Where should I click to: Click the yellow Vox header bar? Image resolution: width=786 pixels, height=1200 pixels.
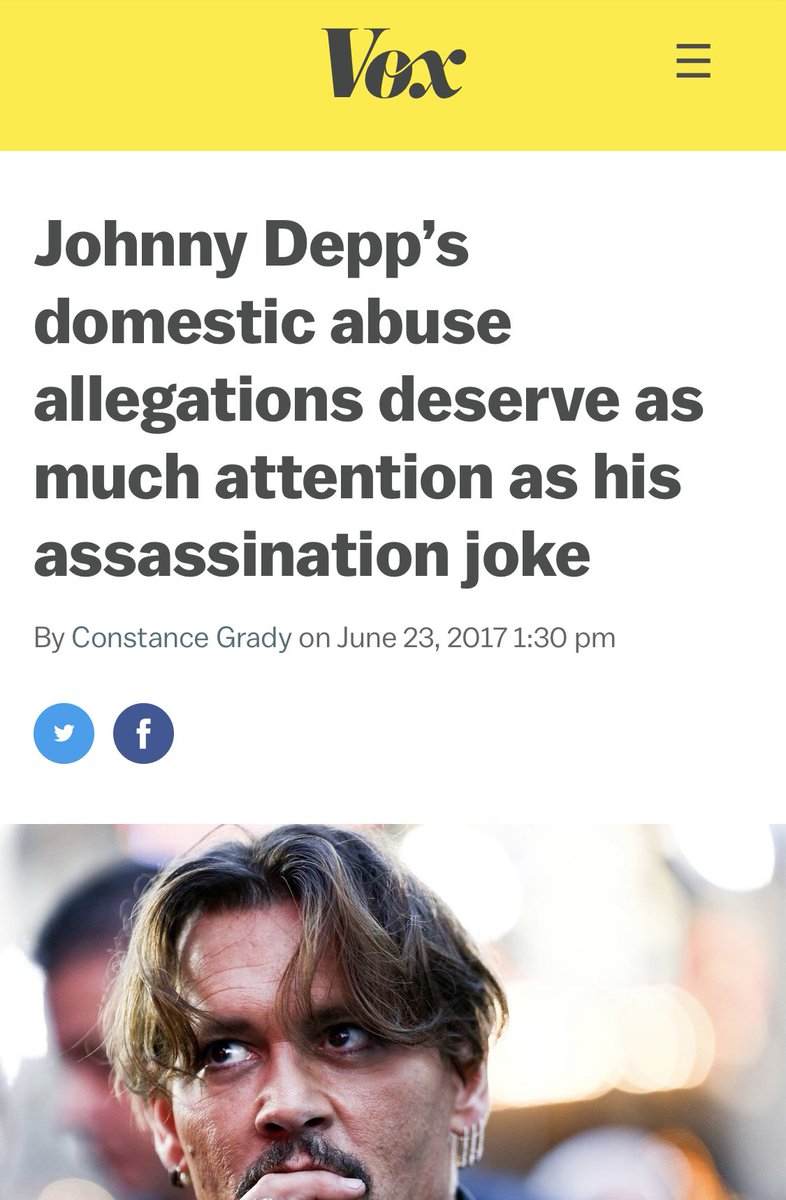click(393, 75)
